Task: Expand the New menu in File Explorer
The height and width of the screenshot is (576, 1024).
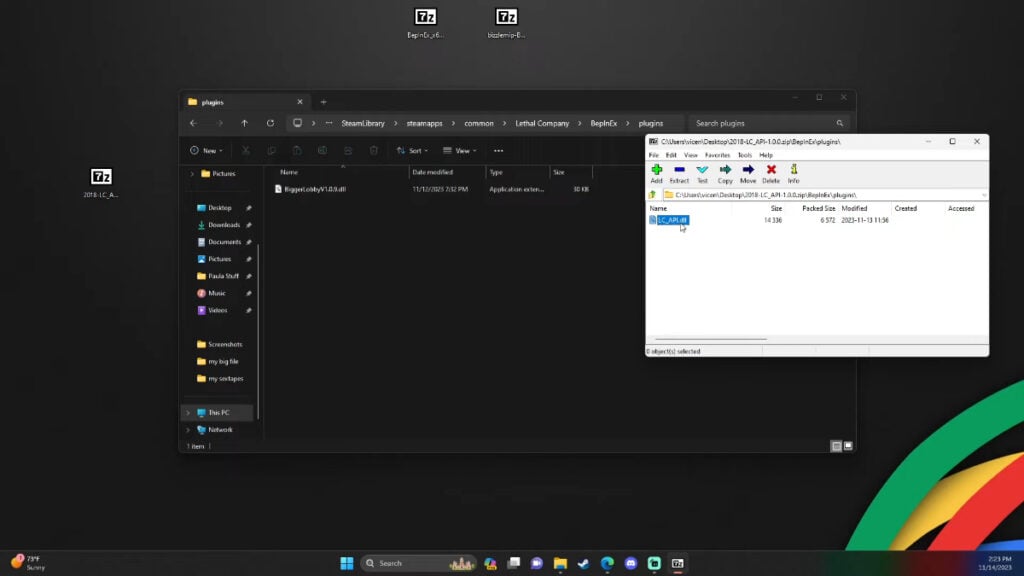Action: (204, 150)
